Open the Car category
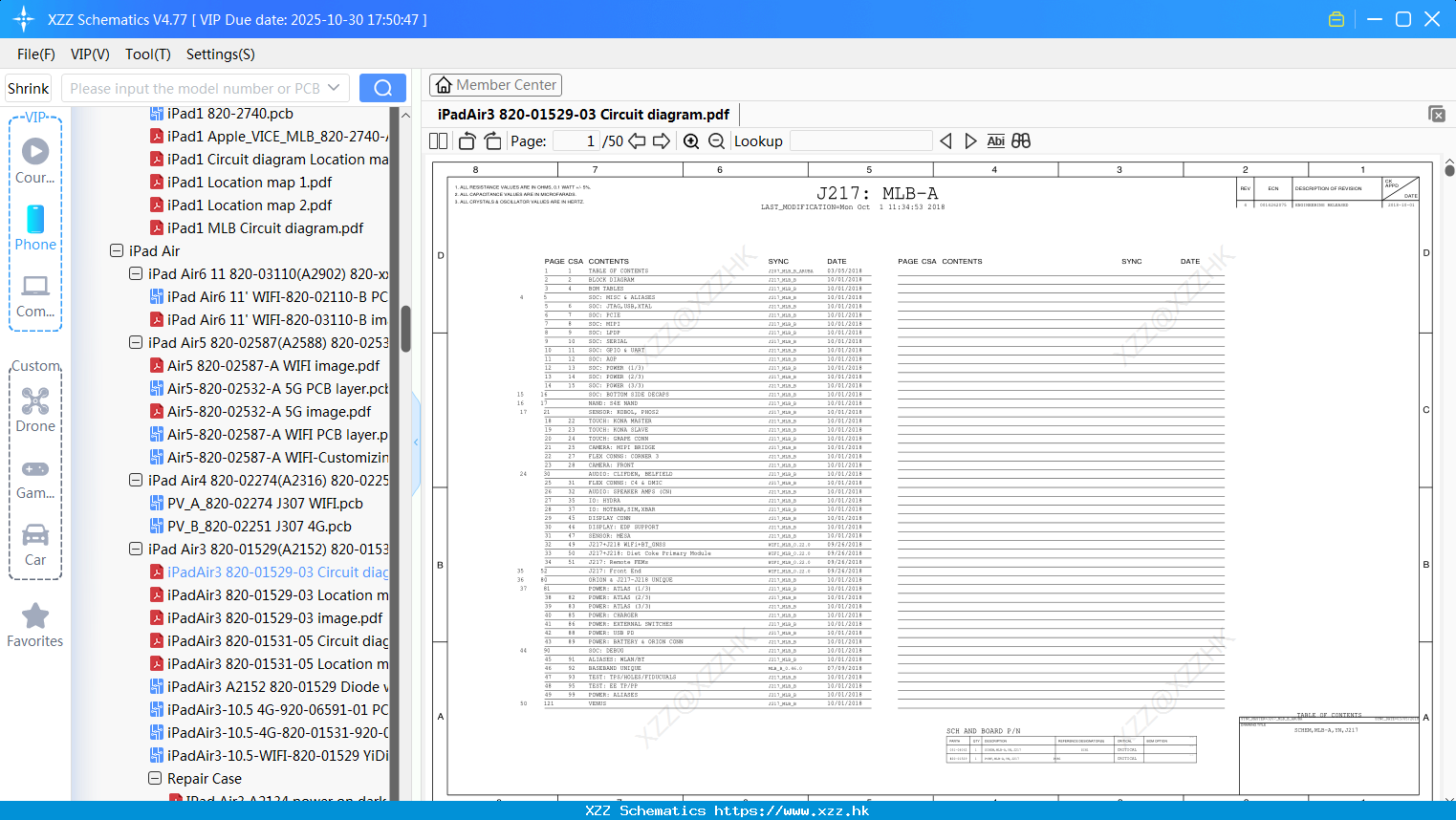Screen dimensions: 1456x820 [35, 545]
